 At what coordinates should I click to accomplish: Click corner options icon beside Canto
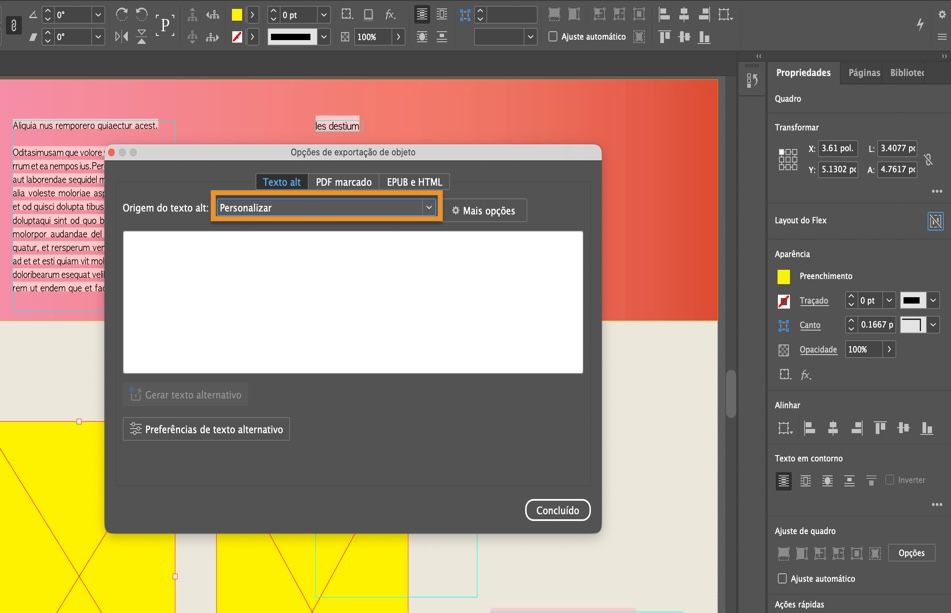coord(784,326)
